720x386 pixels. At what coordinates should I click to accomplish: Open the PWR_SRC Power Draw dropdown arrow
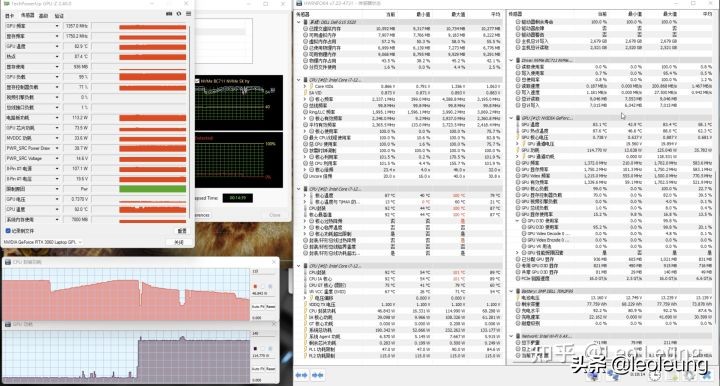click(57, 148)
